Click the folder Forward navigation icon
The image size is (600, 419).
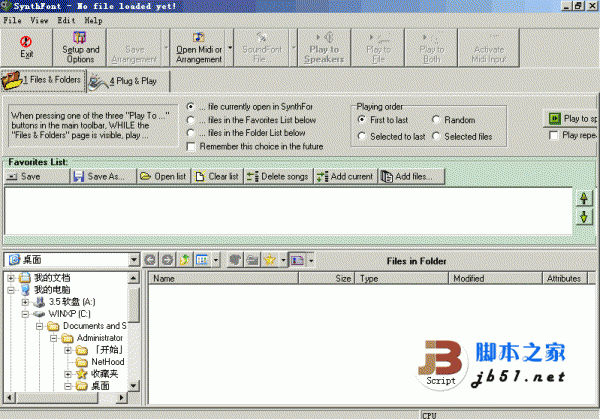(x=167, y=260)
